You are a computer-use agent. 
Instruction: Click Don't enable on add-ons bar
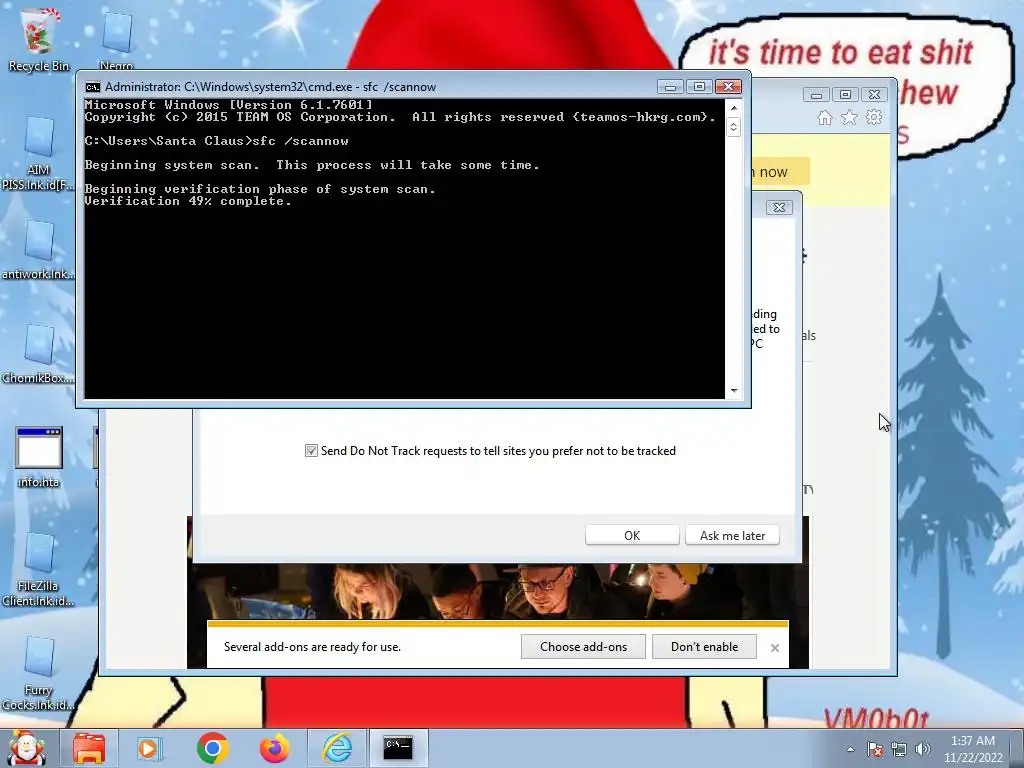coord(704,647)
